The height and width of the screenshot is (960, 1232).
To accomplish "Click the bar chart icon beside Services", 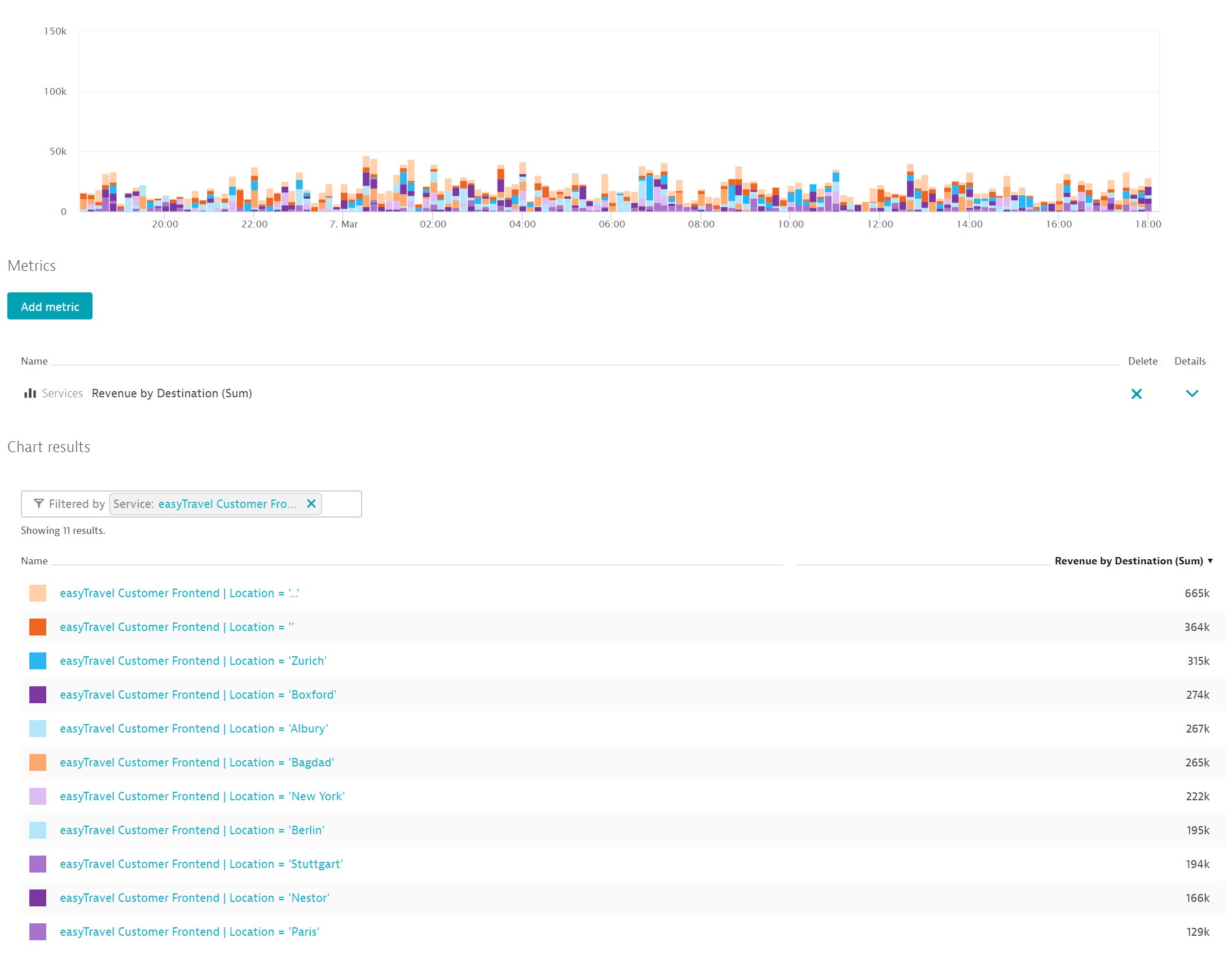I will 30,393.
